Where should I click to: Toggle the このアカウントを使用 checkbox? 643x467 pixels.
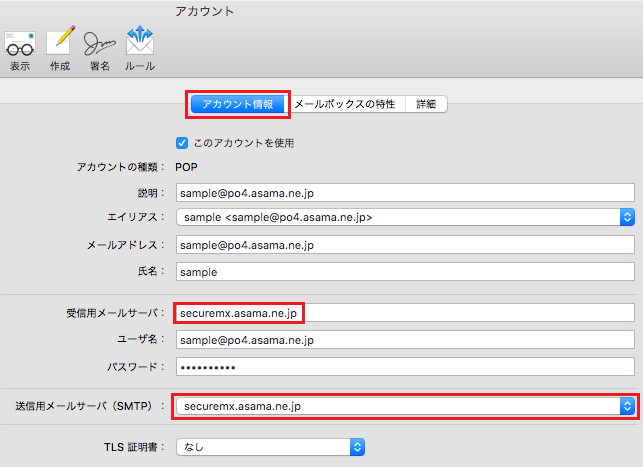coord(182,143)
